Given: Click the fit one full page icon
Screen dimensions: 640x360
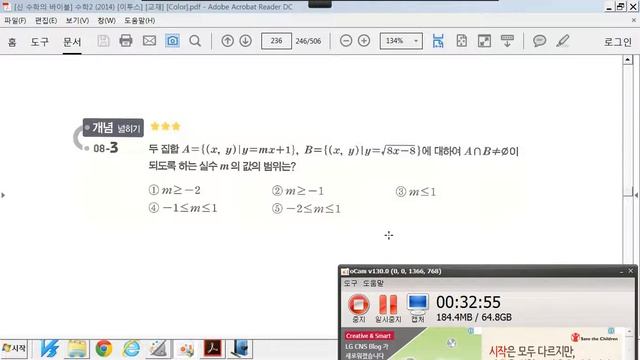Looking at the screenshot, I should [x=462, y=41].
